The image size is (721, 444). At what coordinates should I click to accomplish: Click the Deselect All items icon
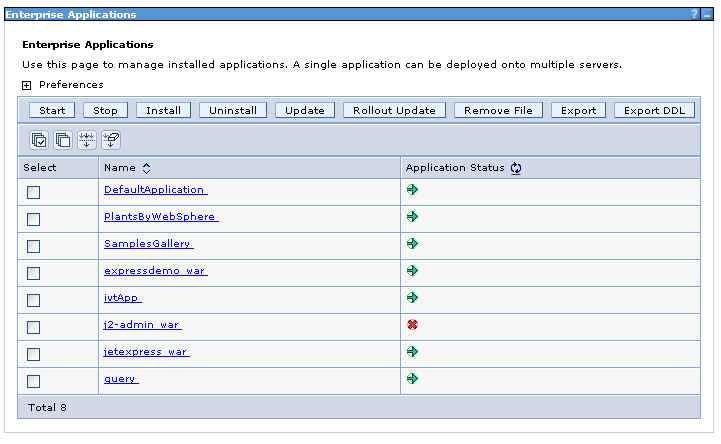tap(63, 140)
